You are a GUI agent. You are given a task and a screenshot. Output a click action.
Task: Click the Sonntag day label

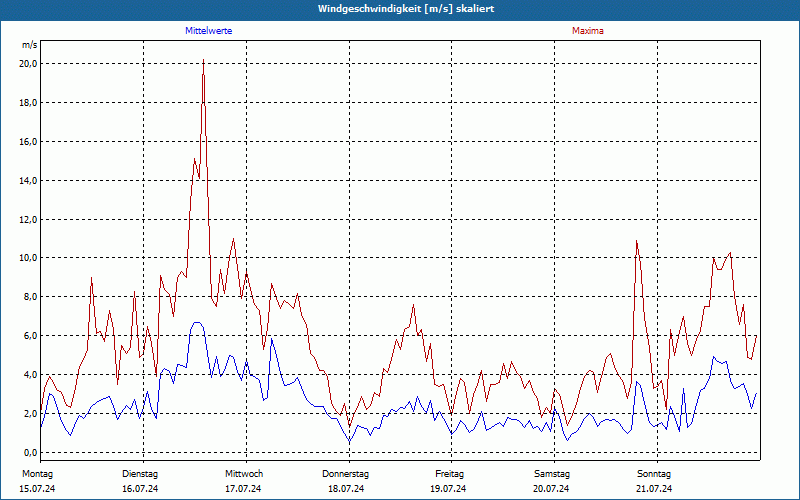click(654, 474)
